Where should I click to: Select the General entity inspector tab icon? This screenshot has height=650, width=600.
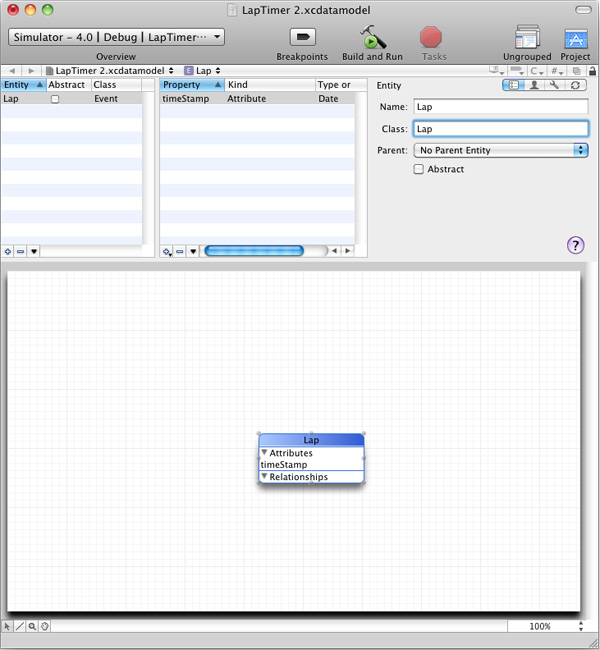[513, 85]
